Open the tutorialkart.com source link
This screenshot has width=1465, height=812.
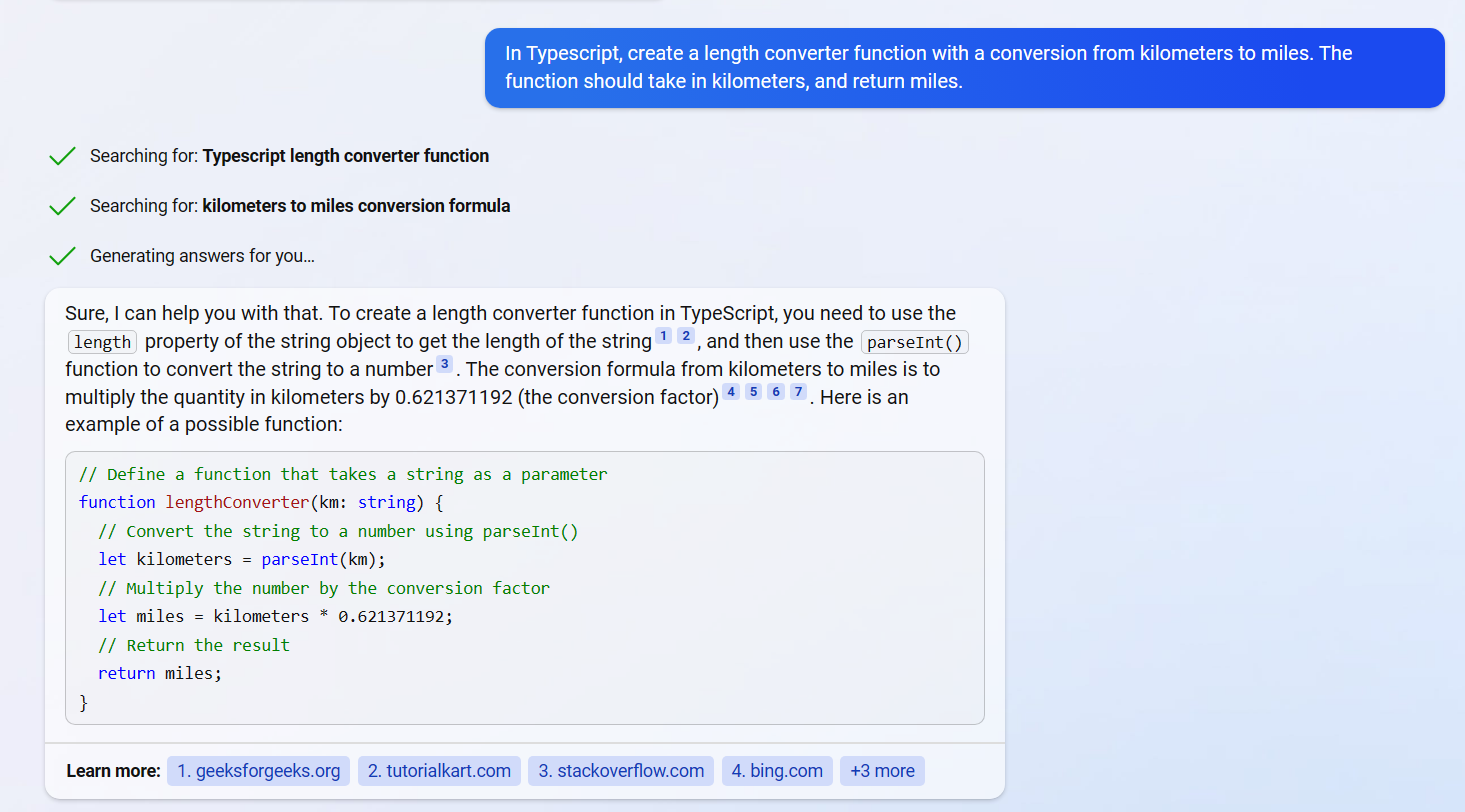point(439,771)
